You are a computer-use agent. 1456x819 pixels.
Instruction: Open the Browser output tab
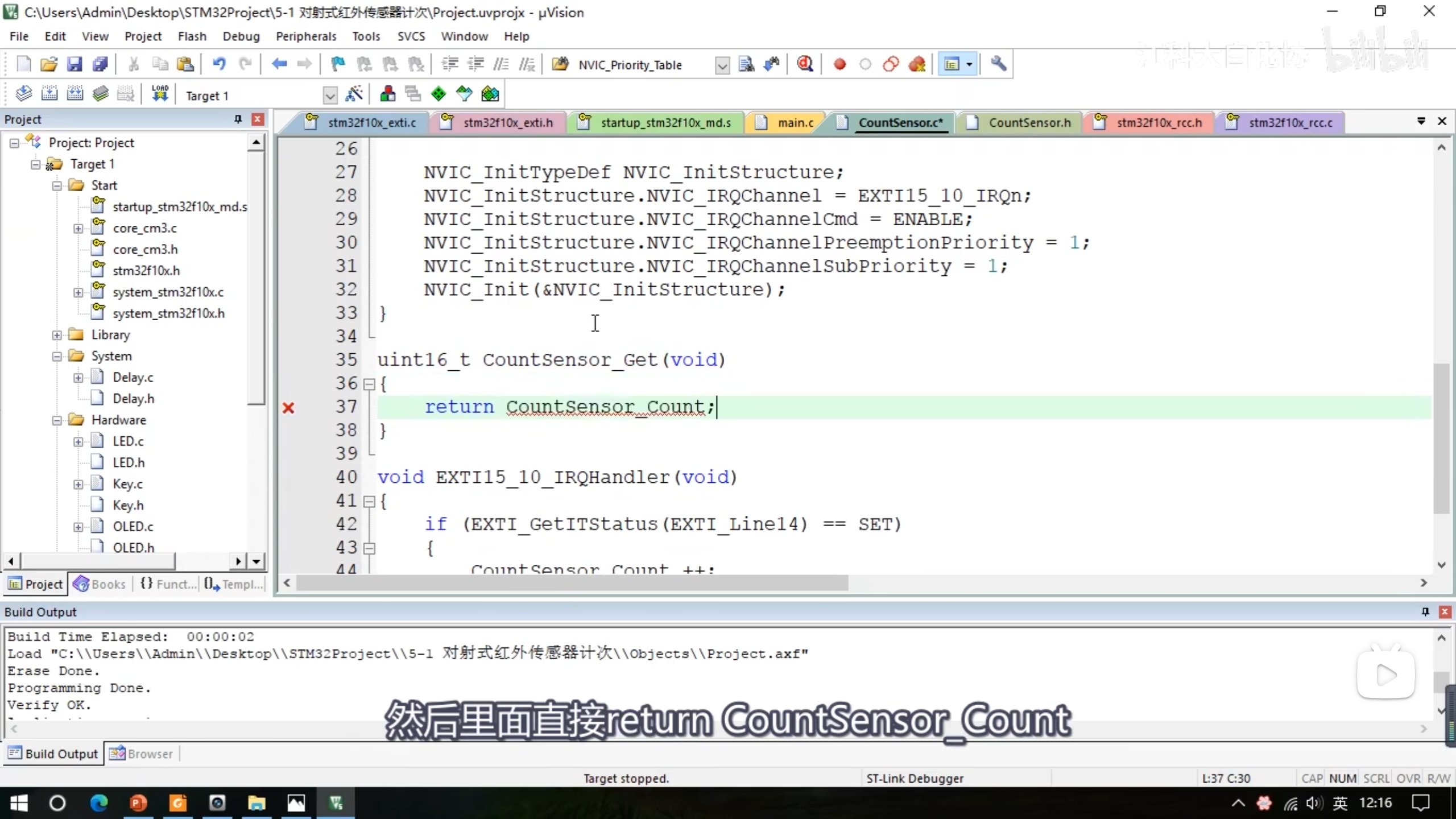click(x=142, y=754)
